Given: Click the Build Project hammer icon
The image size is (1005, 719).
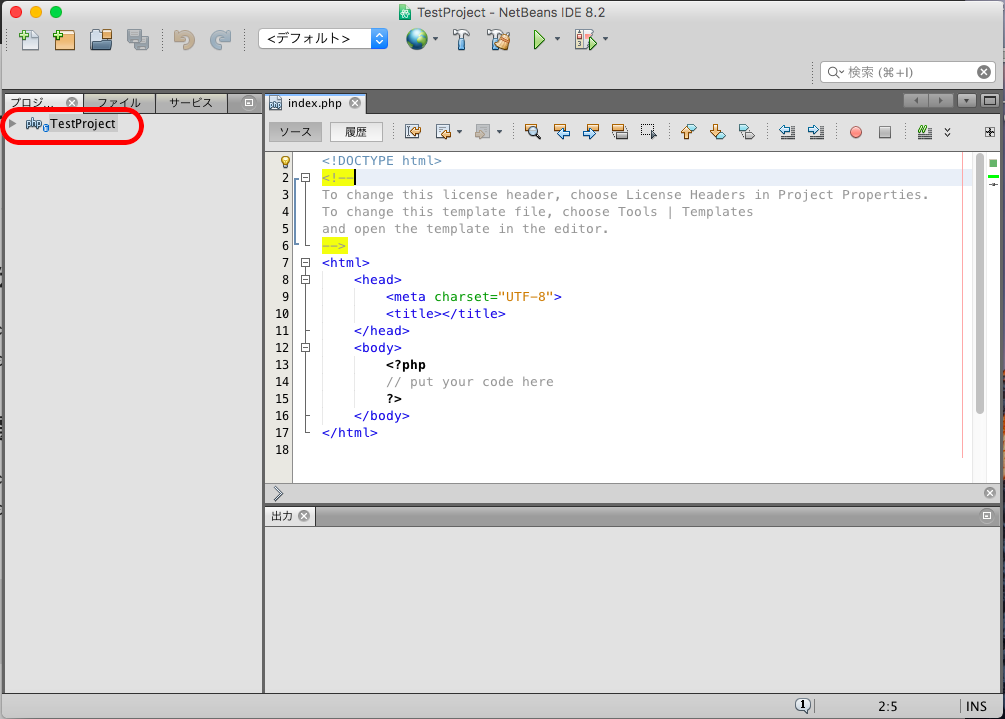Looking at the screenshot, I should coord(461,40).
